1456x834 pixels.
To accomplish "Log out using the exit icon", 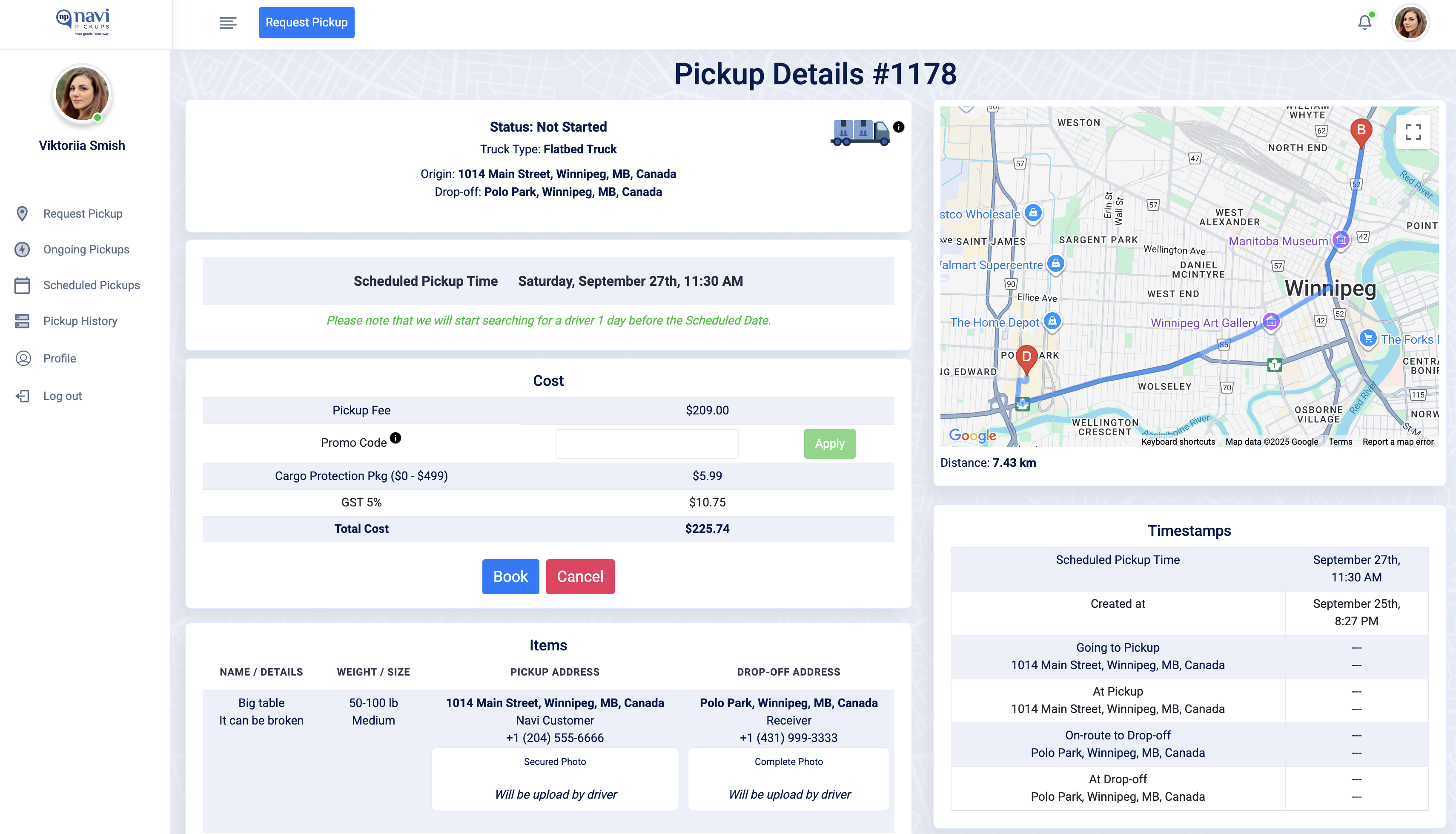I will 22,395.
